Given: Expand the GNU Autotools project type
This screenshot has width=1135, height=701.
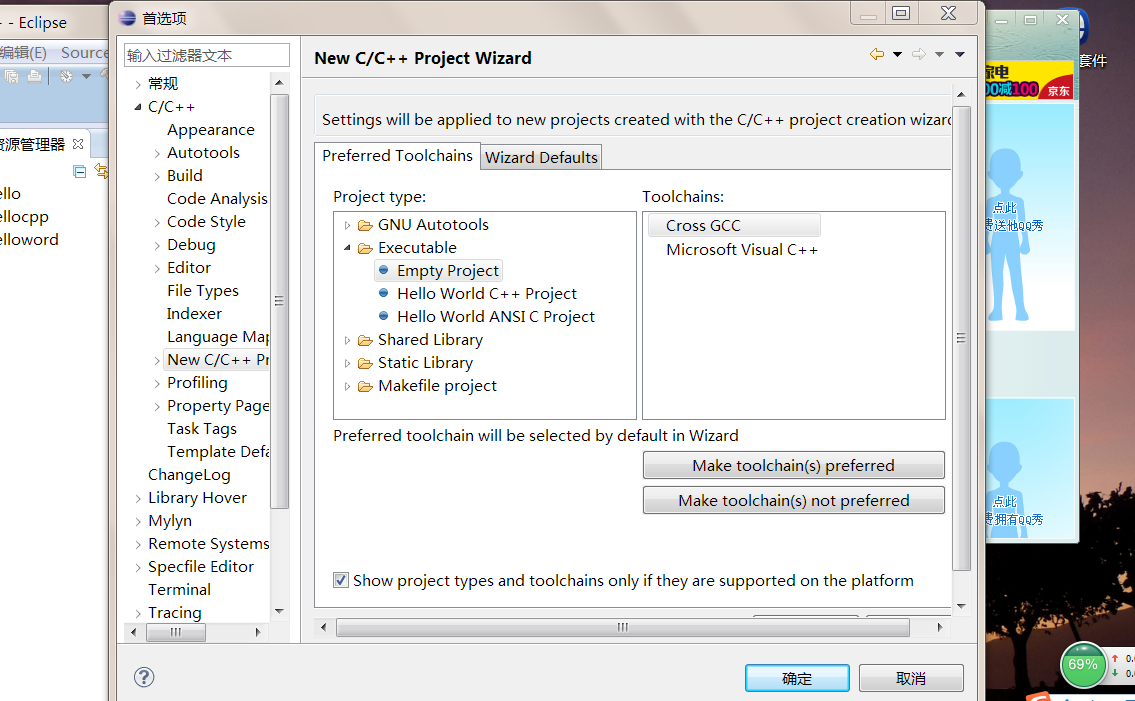Looking at the screenshot, I should pos(347,225).
